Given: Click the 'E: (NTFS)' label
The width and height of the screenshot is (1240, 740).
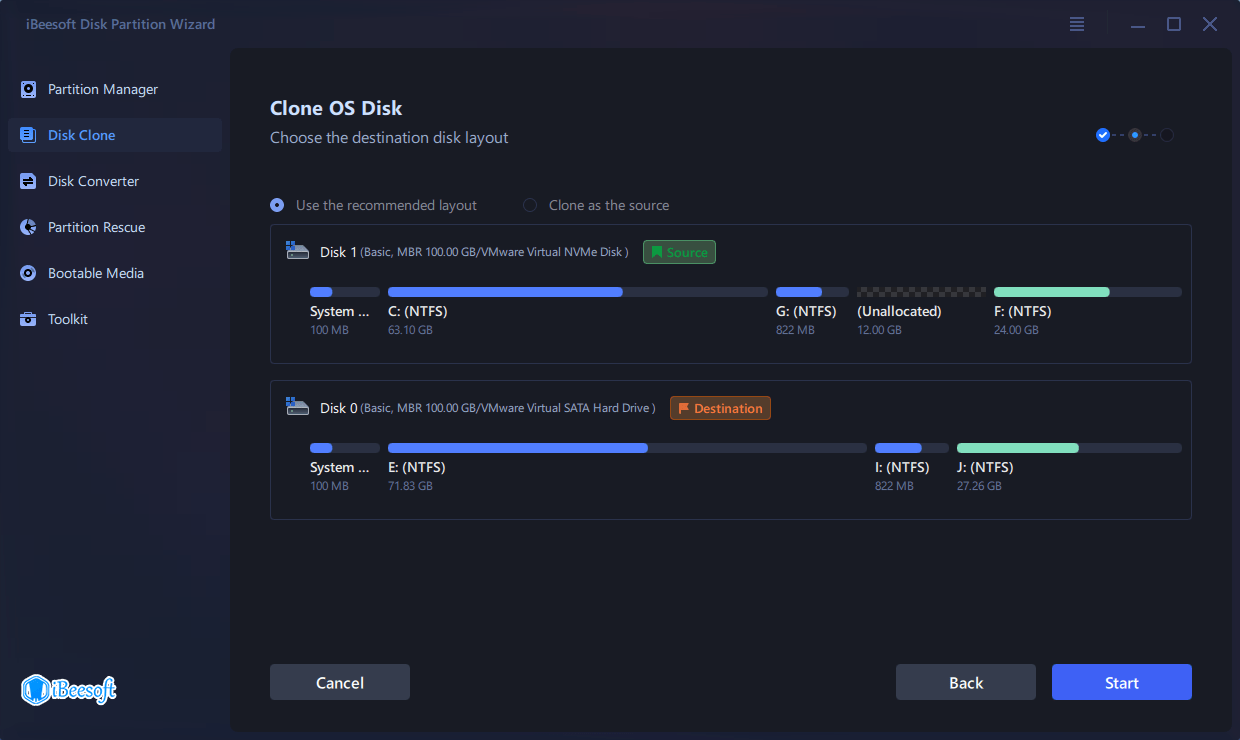Looking at the screenshot, I should [417, 467].
